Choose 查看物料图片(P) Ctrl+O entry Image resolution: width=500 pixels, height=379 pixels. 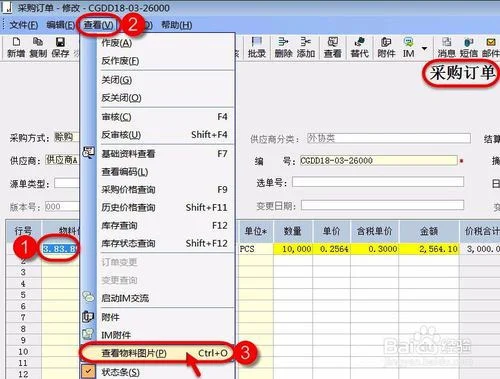coord(157,353)
